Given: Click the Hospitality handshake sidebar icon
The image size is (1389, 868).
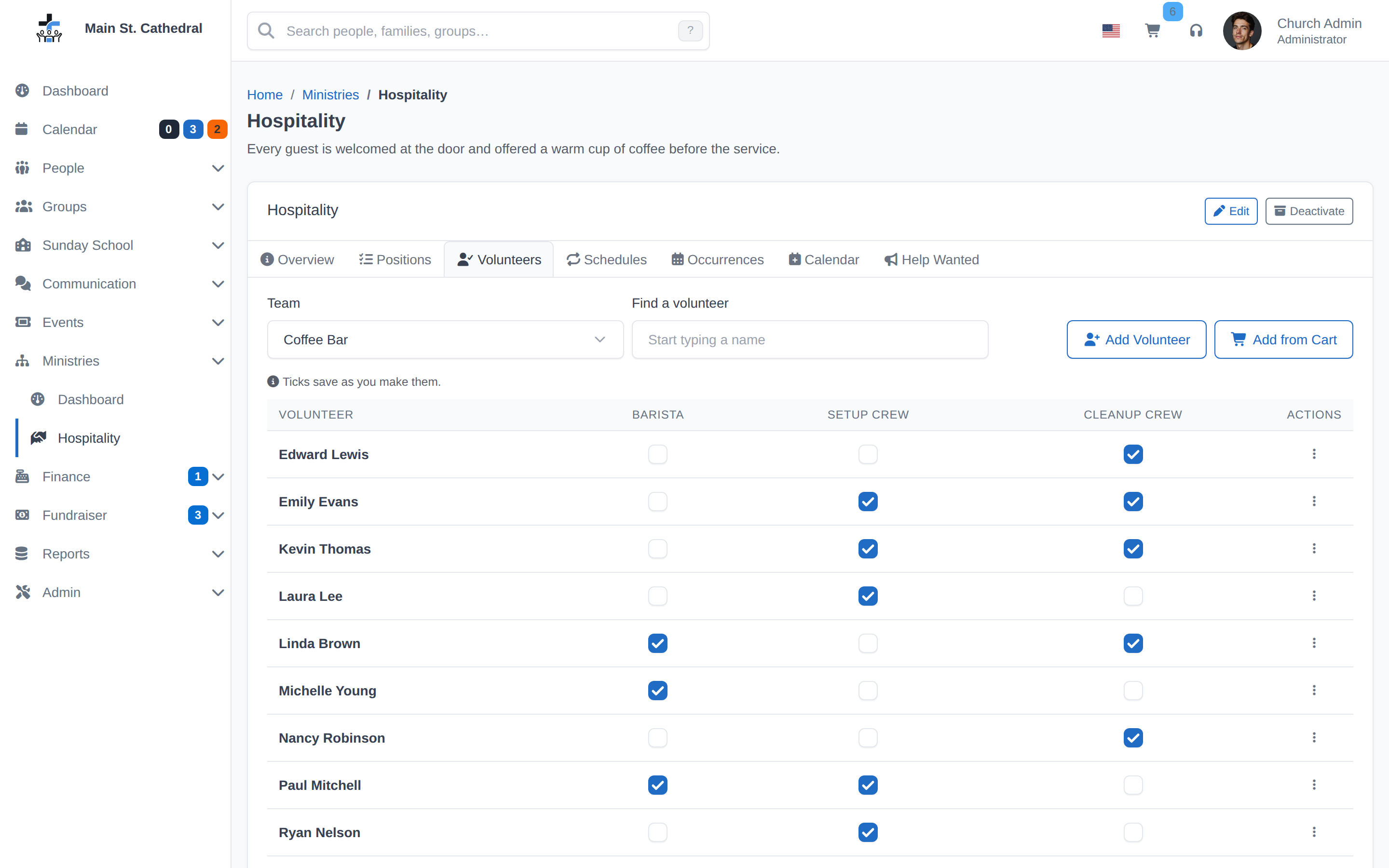Looking at the screenshot, I should tap(39, 438).
